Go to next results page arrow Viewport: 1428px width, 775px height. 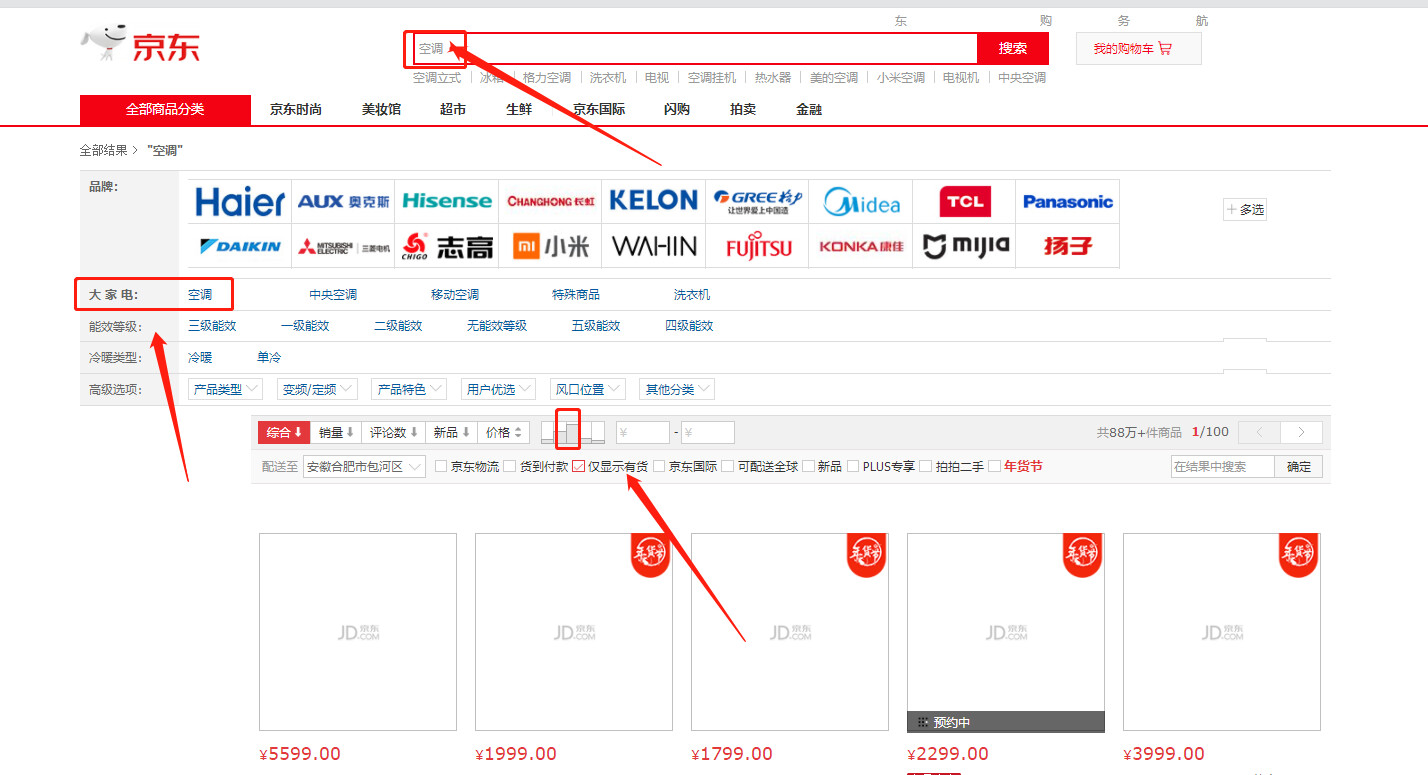point(1301,432)
